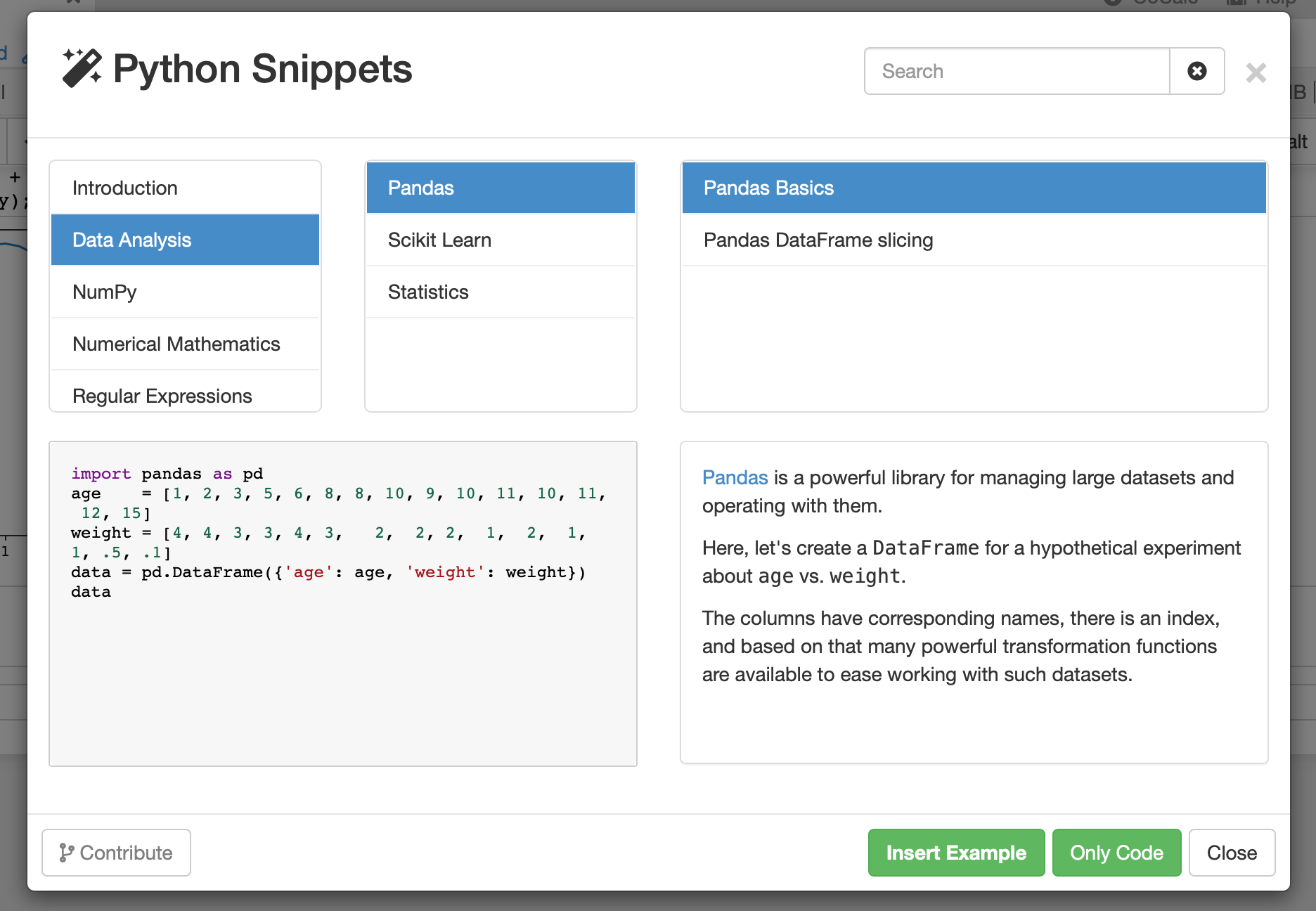Open the Statistics subcategory
This screenshot has height=911, width=1316.
[501, 292]
